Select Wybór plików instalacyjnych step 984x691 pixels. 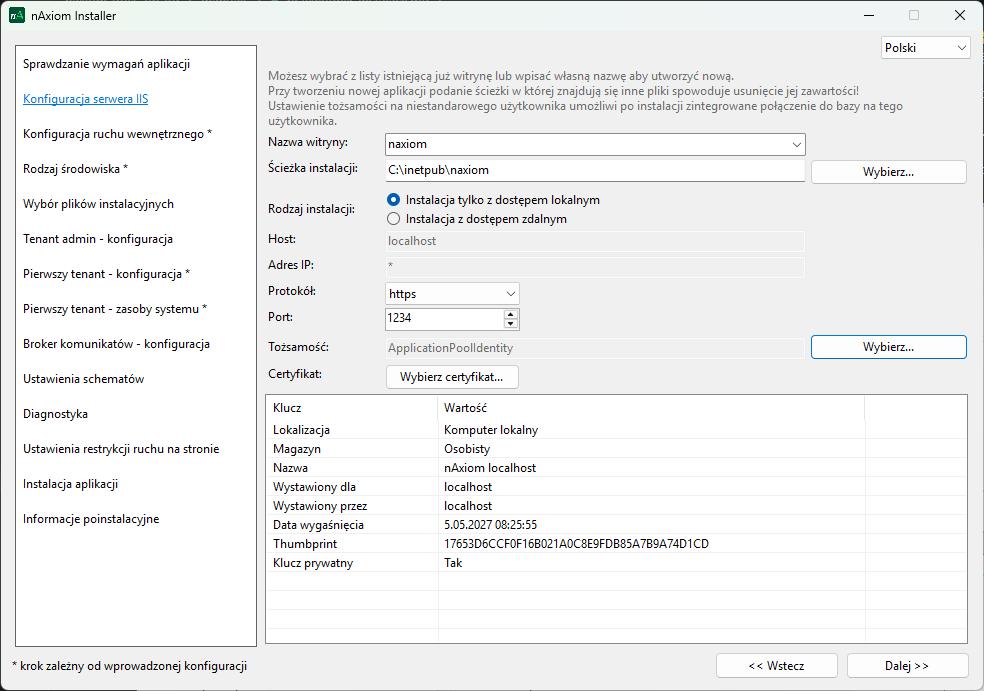click(x=99, y=204)
